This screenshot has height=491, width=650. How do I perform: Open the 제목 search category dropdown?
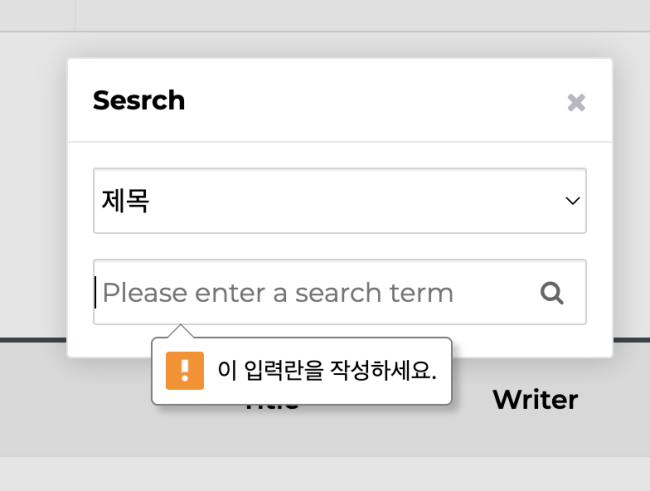coord(340,201)
